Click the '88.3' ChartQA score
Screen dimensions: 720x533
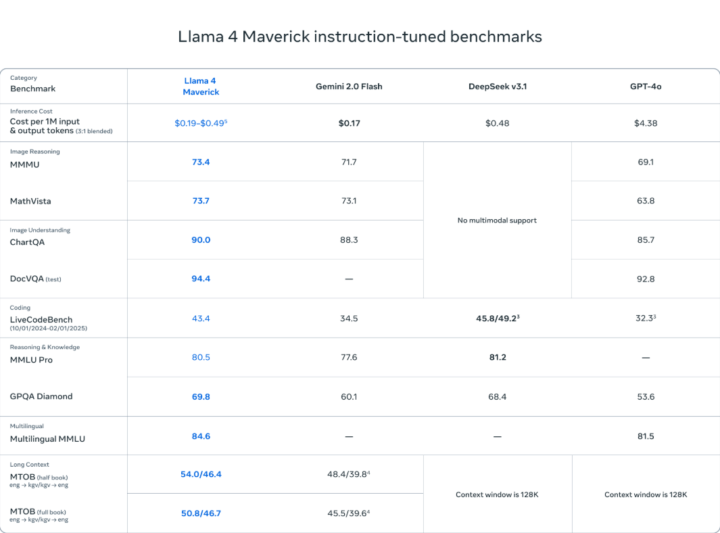[349, 240]
